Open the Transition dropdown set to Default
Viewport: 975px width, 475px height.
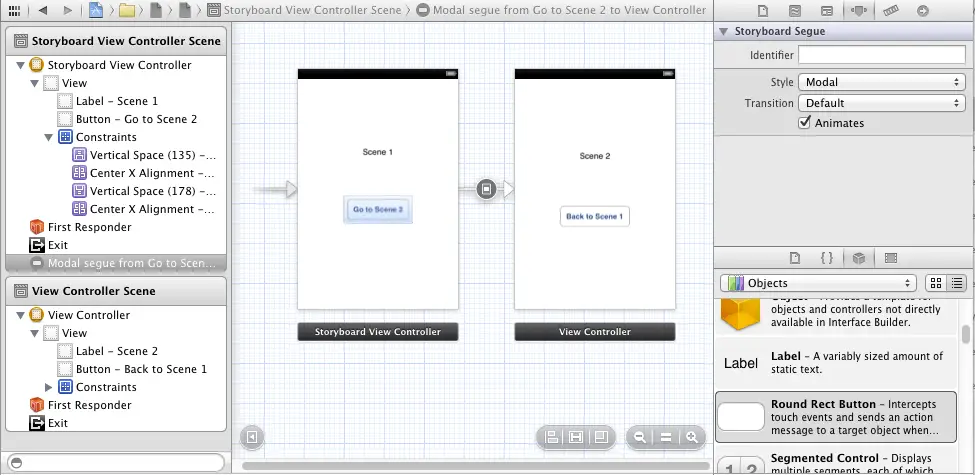[881, 103]
